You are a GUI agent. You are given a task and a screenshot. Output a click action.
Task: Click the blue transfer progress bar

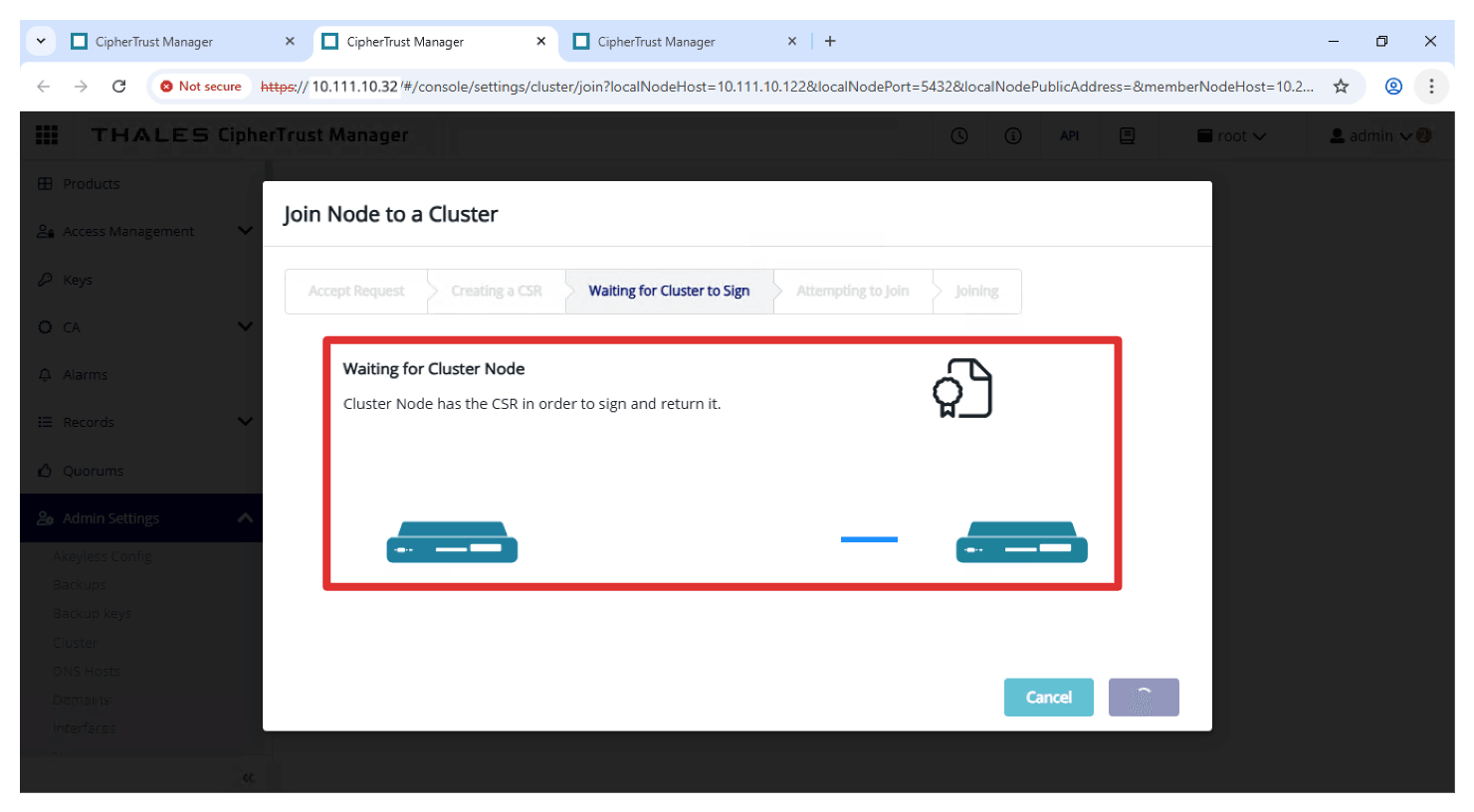(x=869, y=539)
